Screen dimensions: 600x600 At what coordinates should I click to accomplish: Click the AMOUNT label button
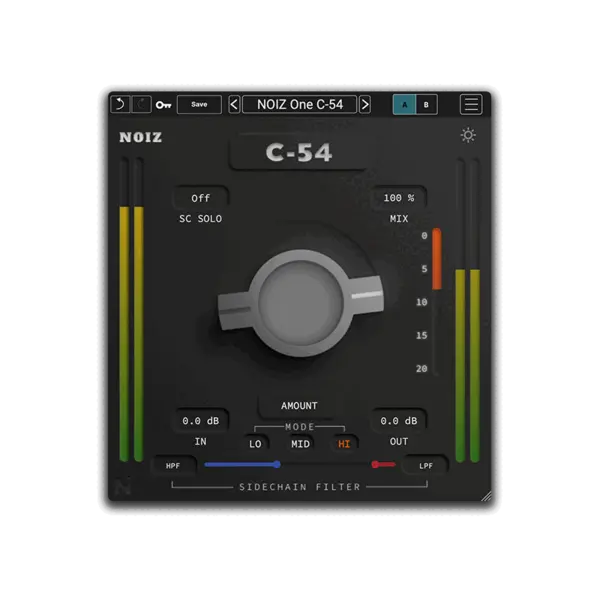[299, 406]
